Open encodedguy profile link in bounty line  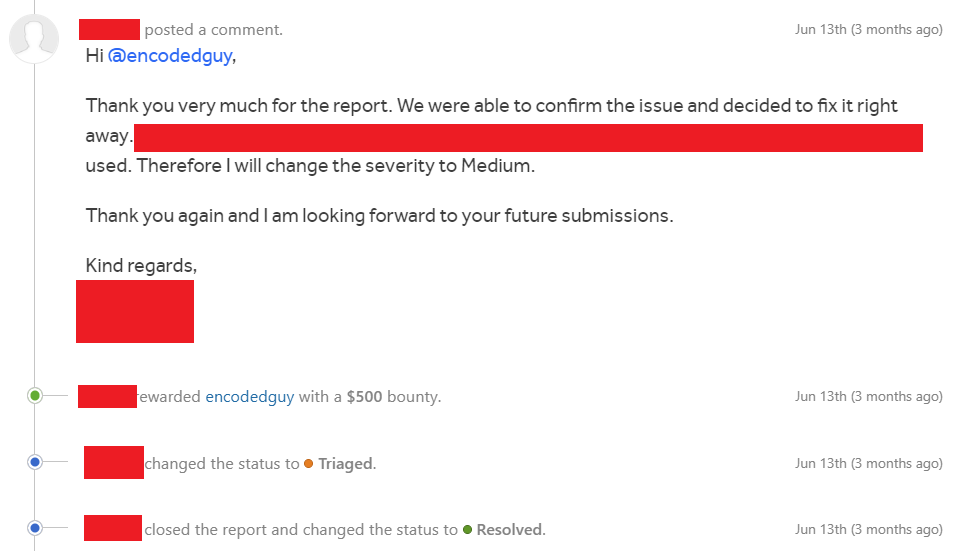coord(250,397)
